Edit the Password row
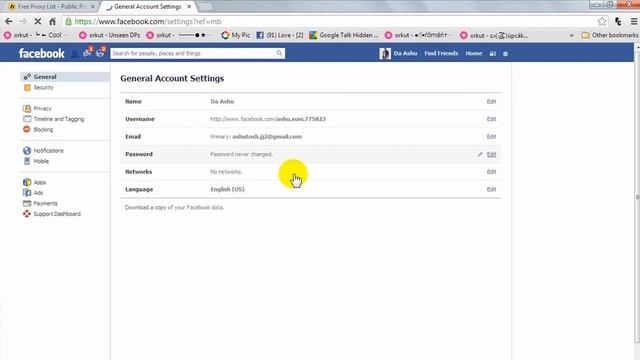 pyautogui.click(x=491, y=154)
